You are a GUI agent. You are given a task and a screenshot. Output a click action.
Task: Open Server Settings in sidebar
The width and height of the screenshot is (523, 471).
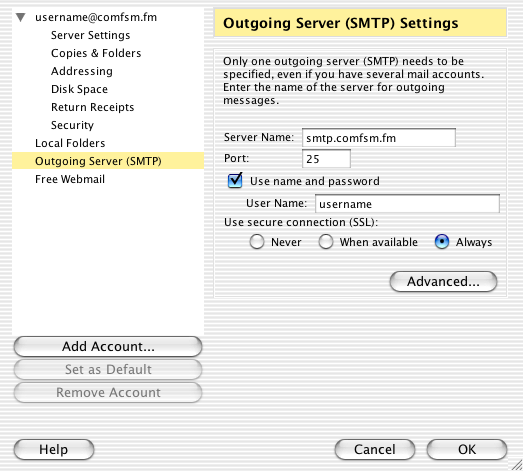point(90,35)
